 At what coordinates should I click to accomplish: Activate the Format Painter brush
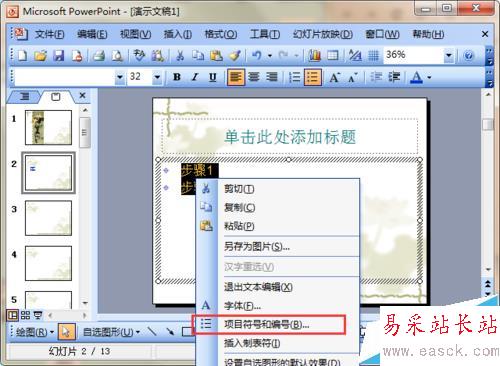(x=235, y=55)
